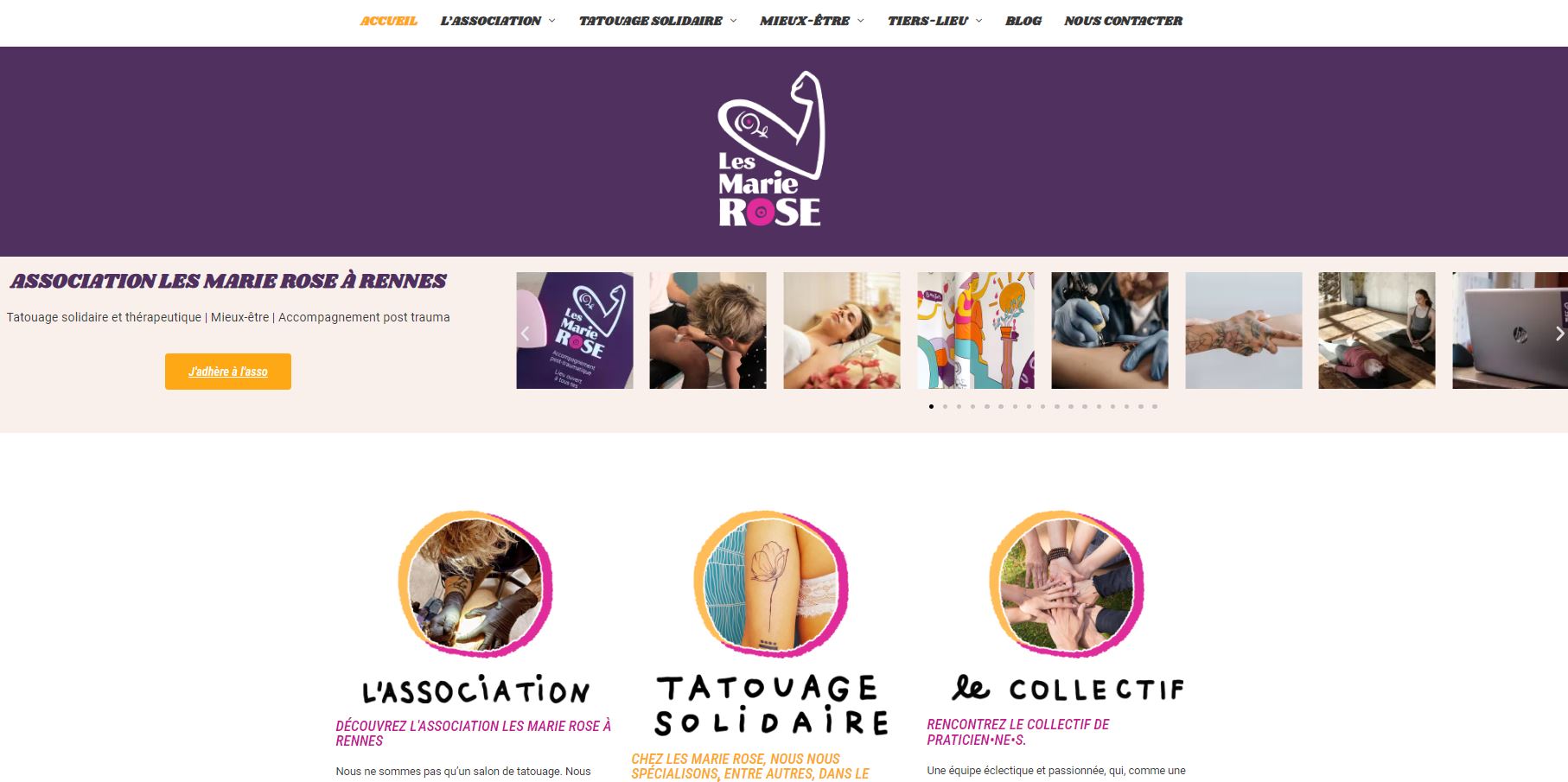Open the L'Association circular tattoo-artist image
The height and width of the screenshot is (782, 1568).
tap(475, 583)
